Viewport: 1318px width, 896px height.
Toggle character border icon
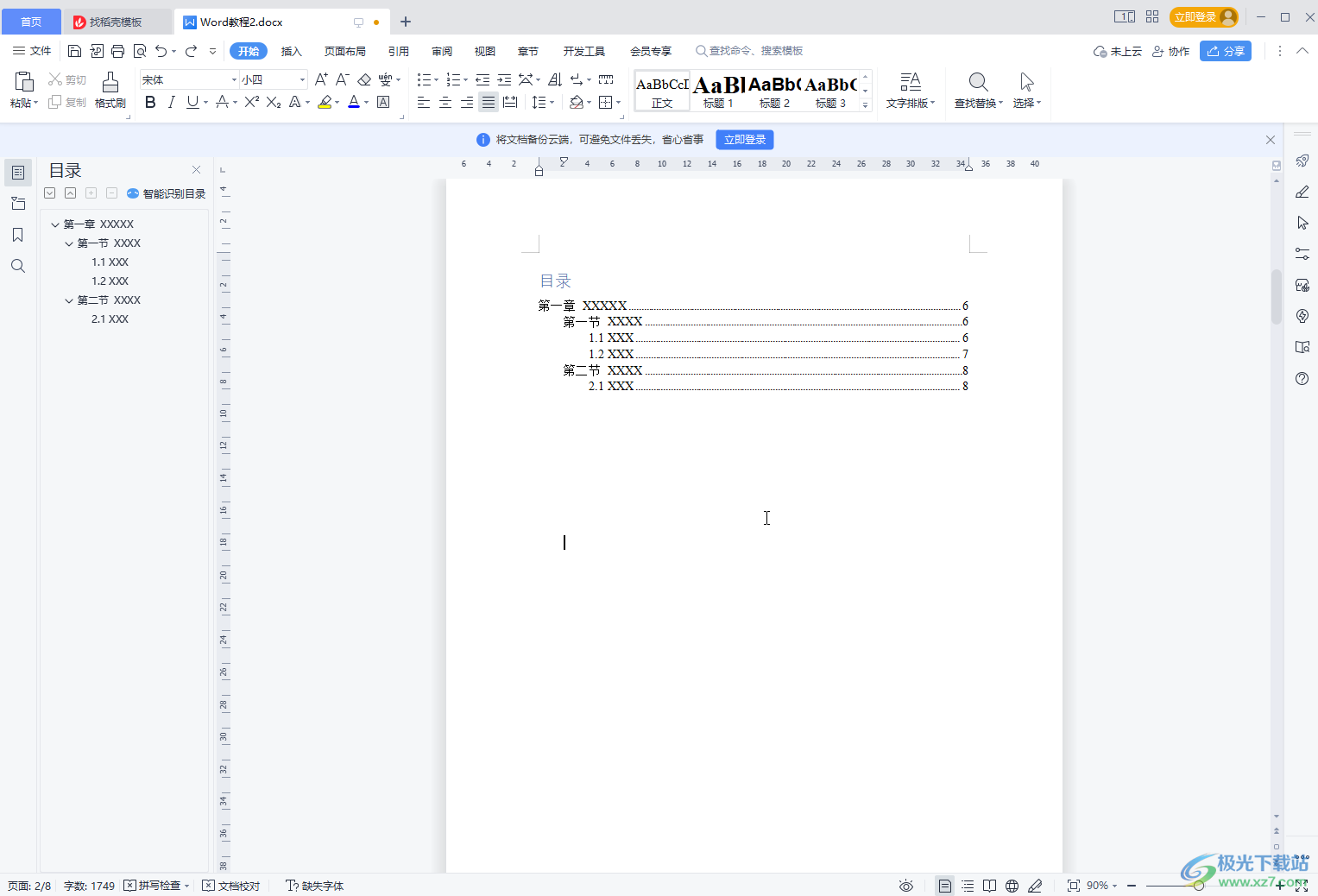pyautogui.click(x=383, y=102)
